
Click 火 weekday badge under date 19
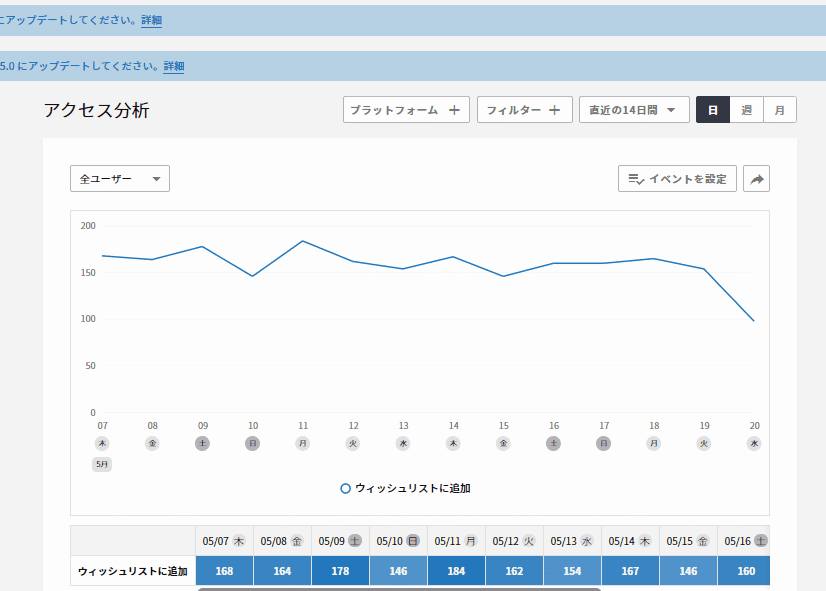coord(704,444)
